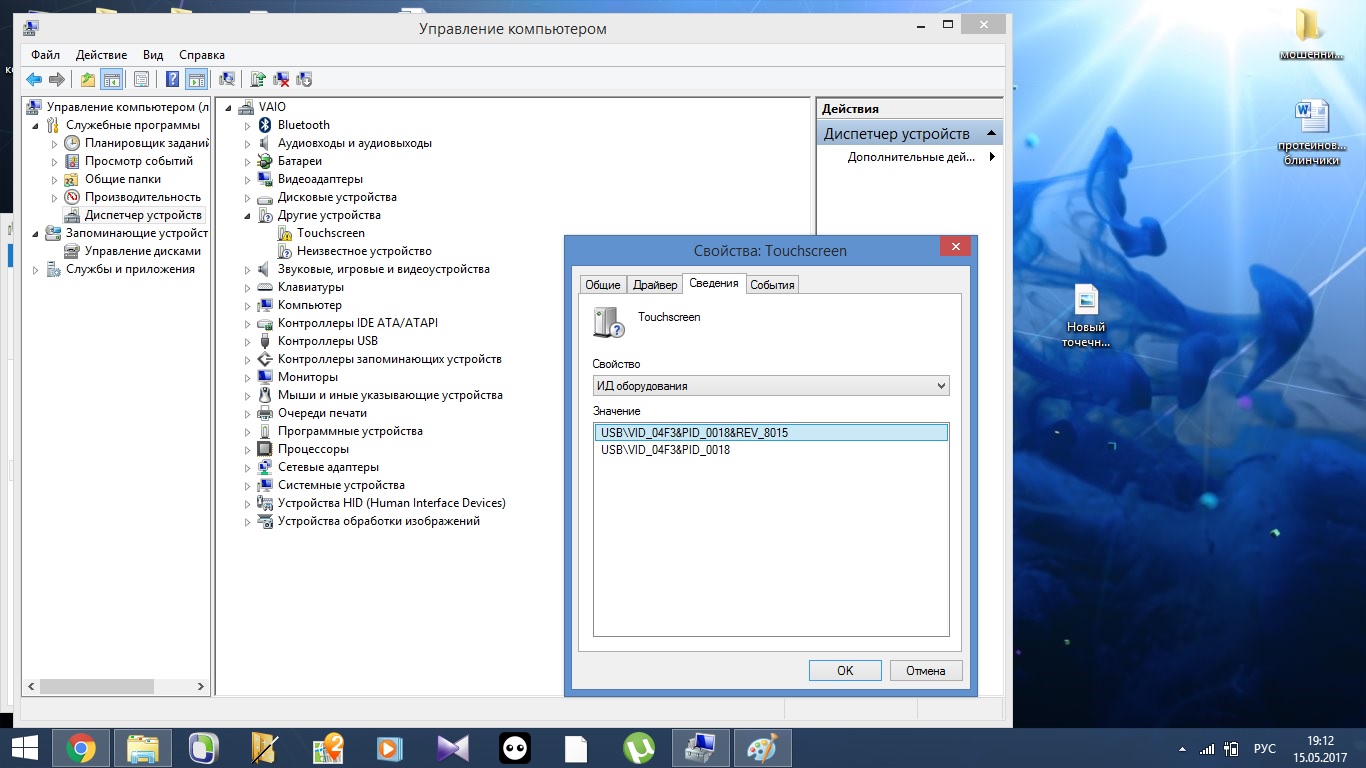Expand the Bluetooth device category
This screenshot has width=1366, height=768.
pyautogui.click(x=248, y=126)
